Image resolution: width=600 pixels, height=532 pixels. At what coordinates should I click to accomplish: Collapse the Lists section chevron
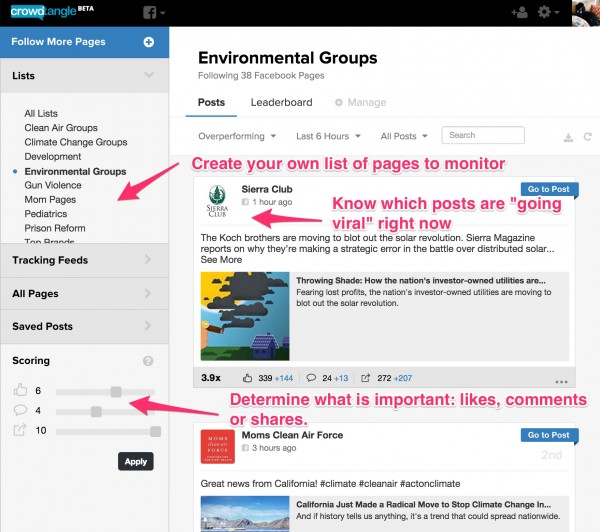pyautogui.click(x=149, y=75)
